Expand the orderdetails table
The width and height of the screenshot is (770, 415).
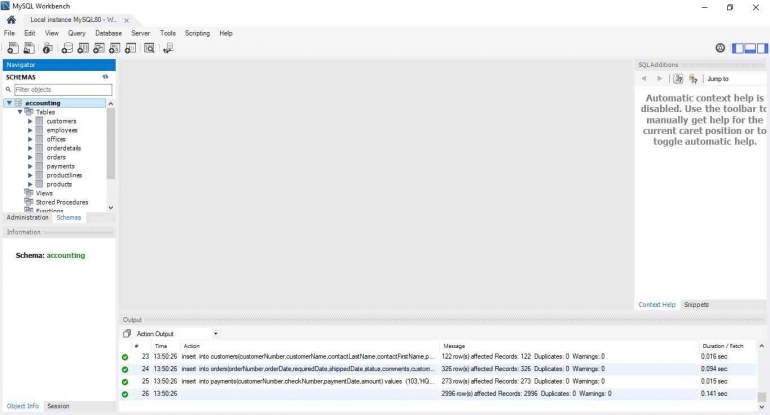(x=30, y=148)
